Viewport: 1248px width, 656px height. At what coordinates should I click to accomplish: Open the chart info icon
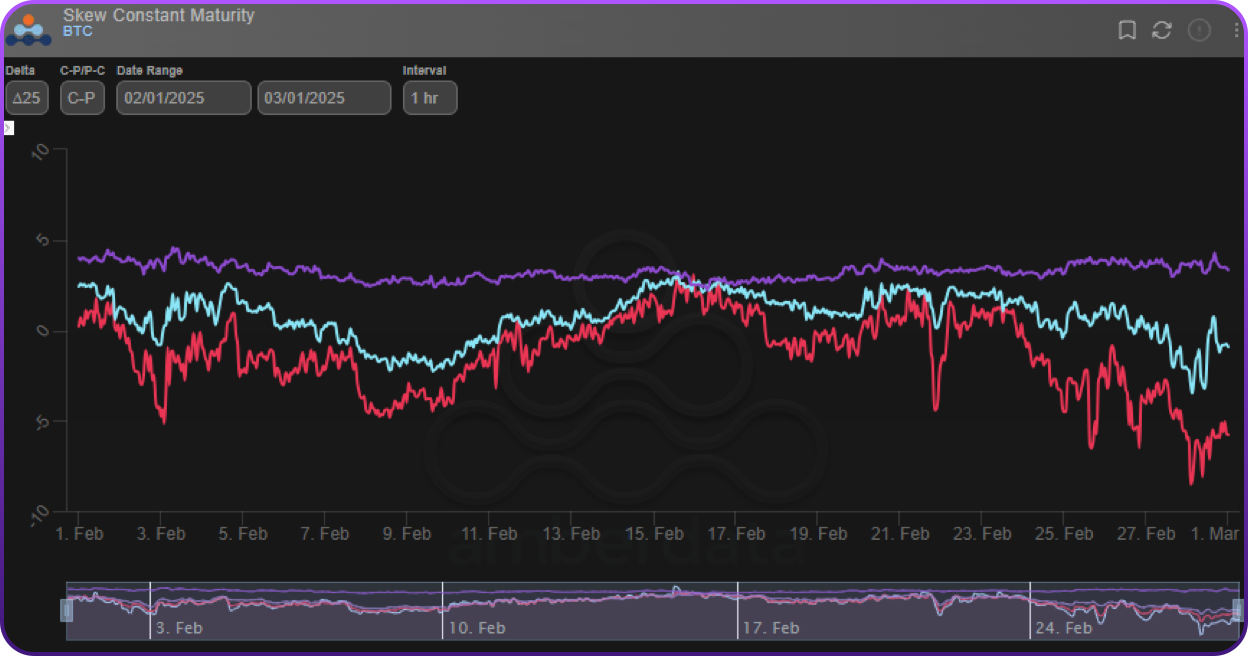point(1198,30)
